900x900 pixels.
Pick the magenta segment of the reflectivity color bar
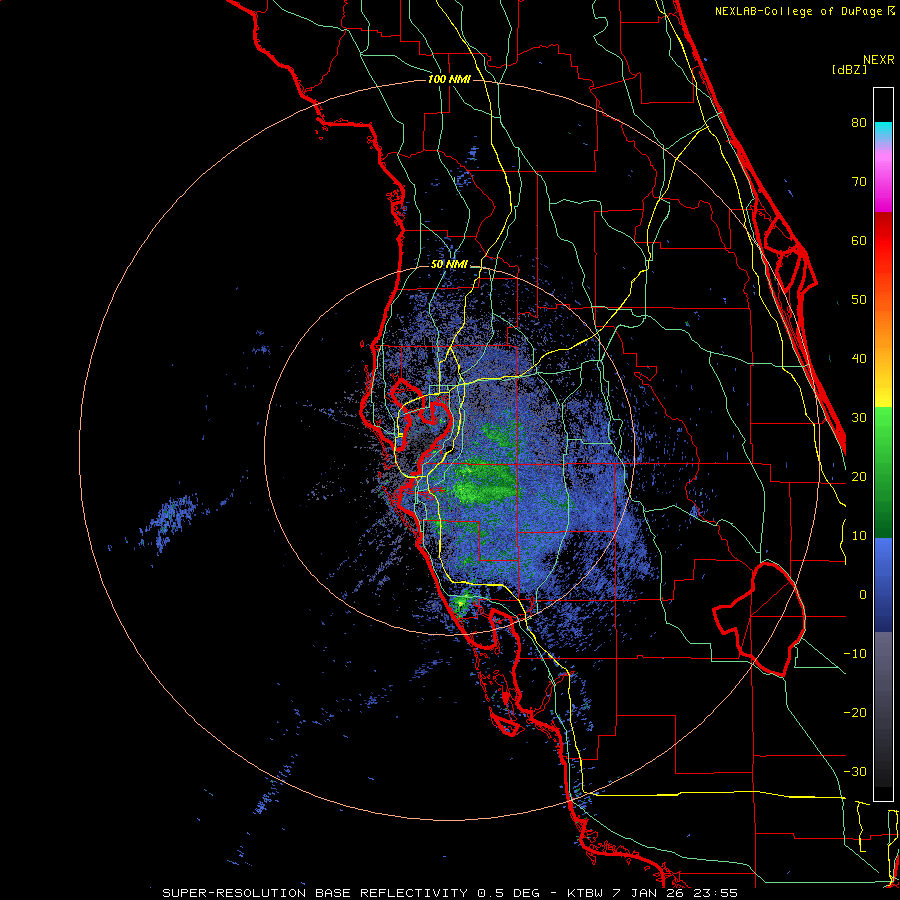click(883, 181)
